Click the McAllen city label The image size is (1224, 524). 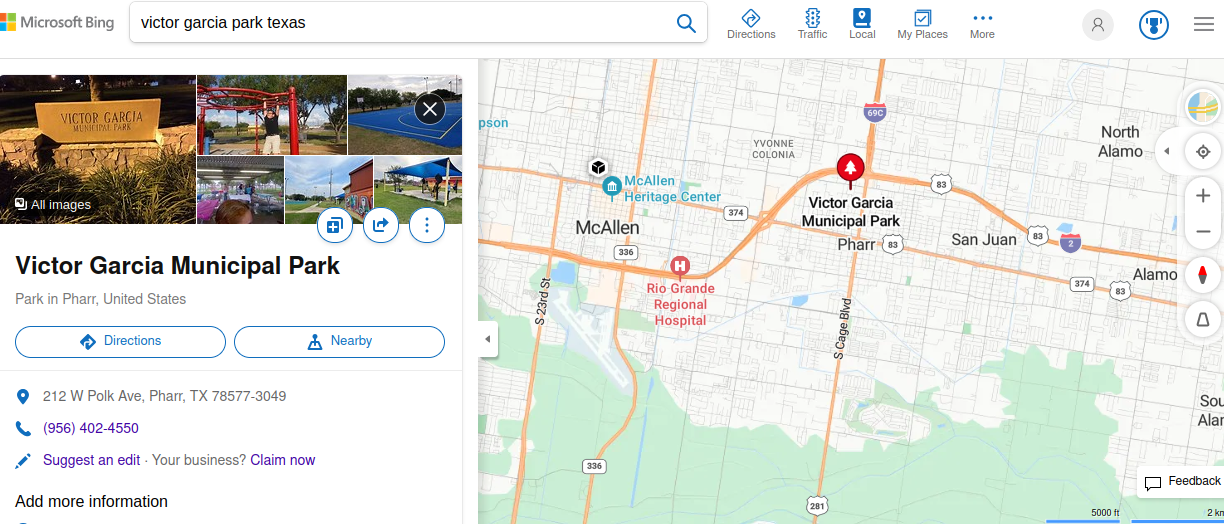pyautogui.click(x=607, y=228)
